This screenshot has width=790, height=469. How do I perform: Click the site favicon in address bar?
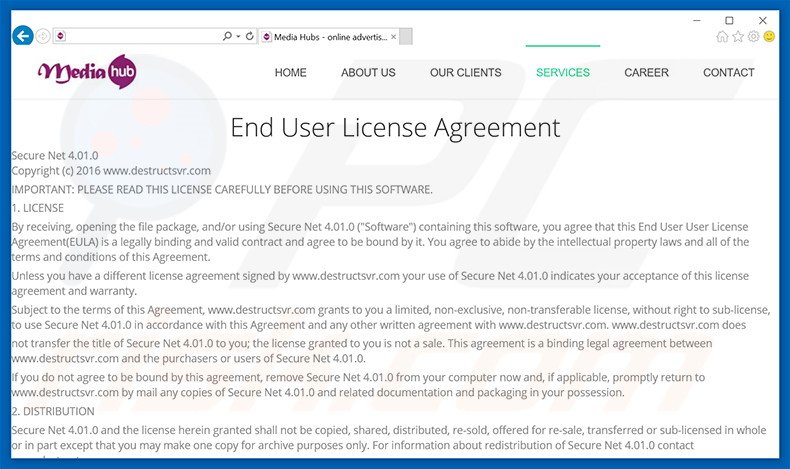coord(60,36)
